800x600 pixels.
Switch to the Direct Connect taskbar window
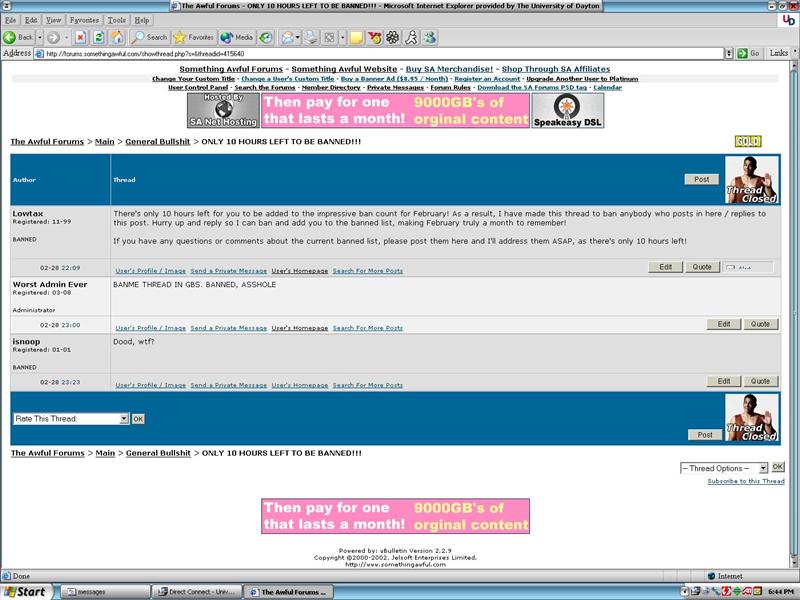click(197, 592)
